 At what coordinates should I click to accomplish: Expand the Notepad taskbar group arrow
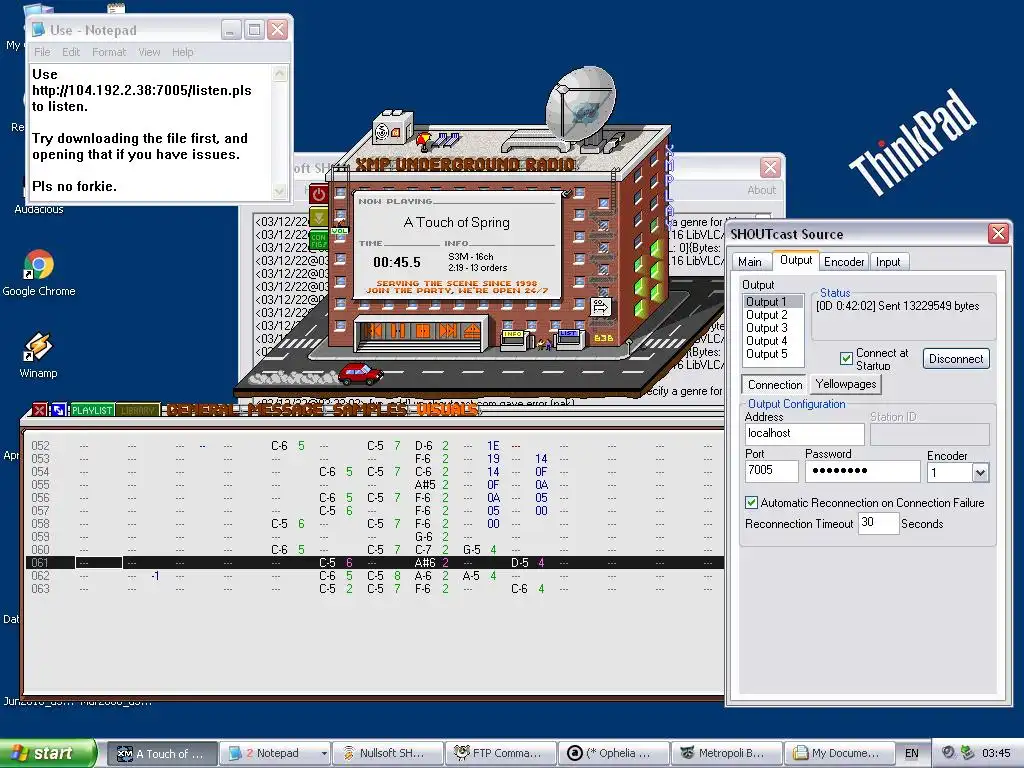pyautogui.click(x=324, y=754)
